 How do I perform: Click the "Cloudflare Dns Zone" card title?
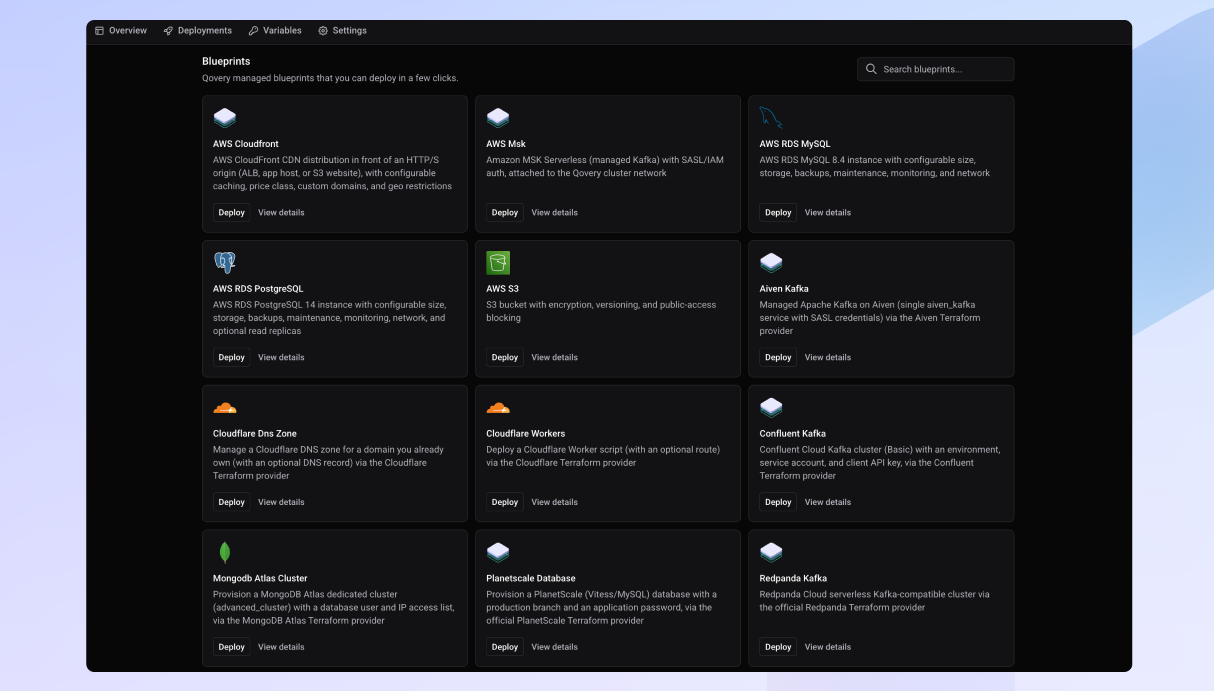(x=255, y=434)
